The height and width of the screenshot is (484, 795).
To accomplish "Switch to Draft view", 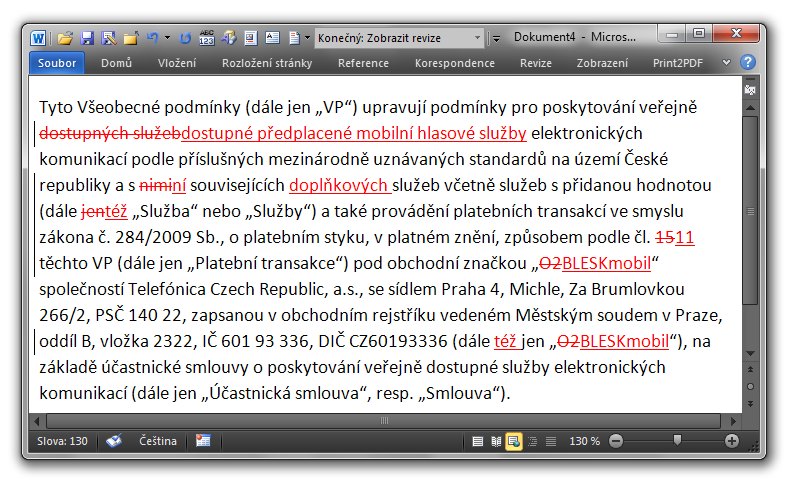I will pos(551,441).
